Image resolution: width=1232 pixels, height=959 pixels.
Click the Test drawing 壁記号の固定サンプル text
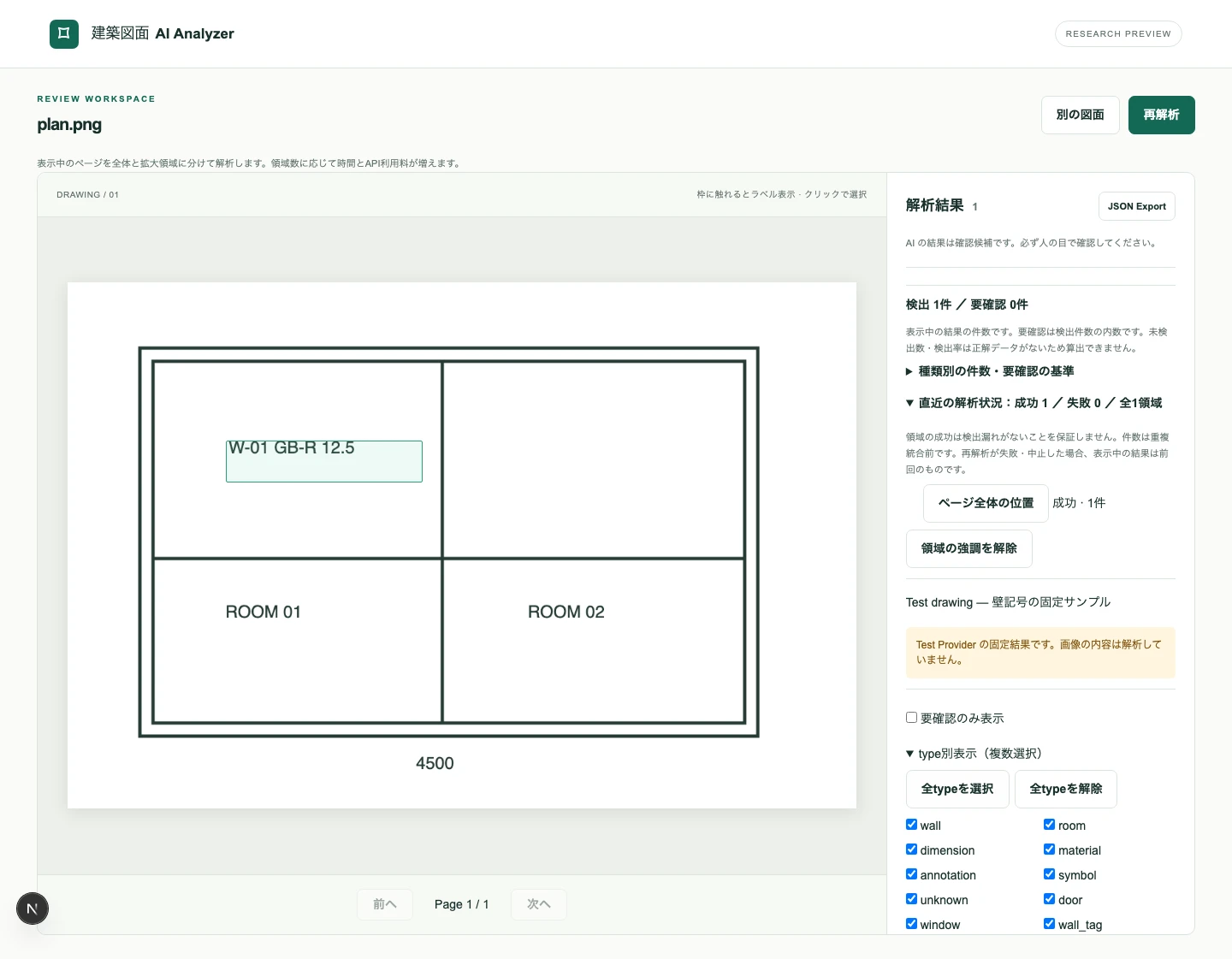[1009, 602]
